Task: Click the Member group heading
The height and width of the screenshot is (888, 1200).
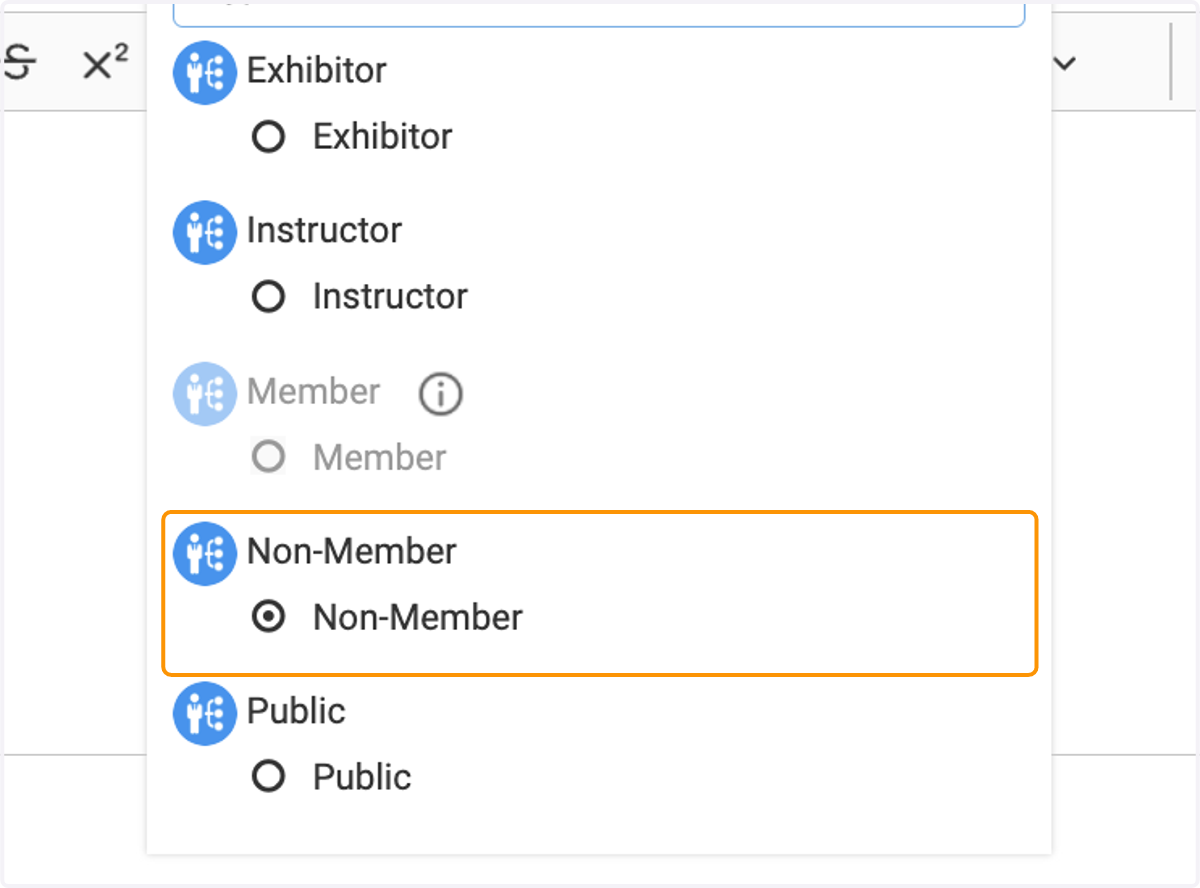Action: tap(314, 391)
